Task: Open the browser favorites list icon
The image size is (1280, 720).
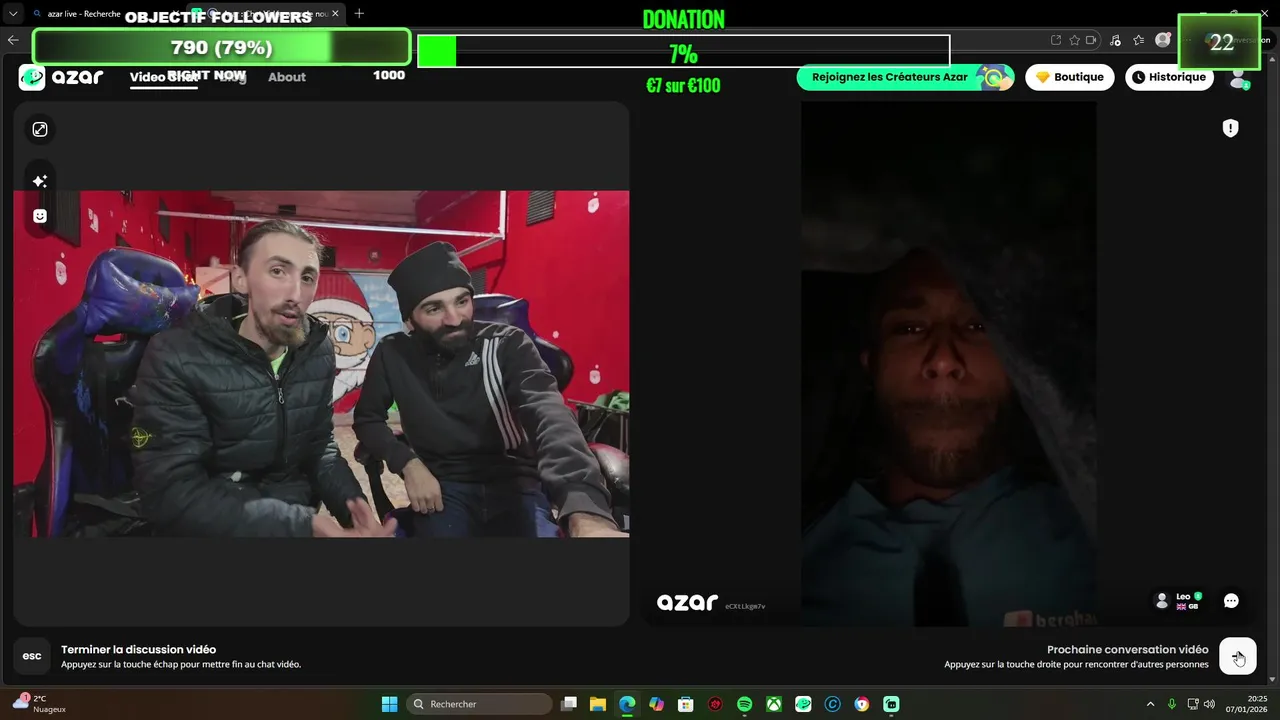Action: 1139,40
